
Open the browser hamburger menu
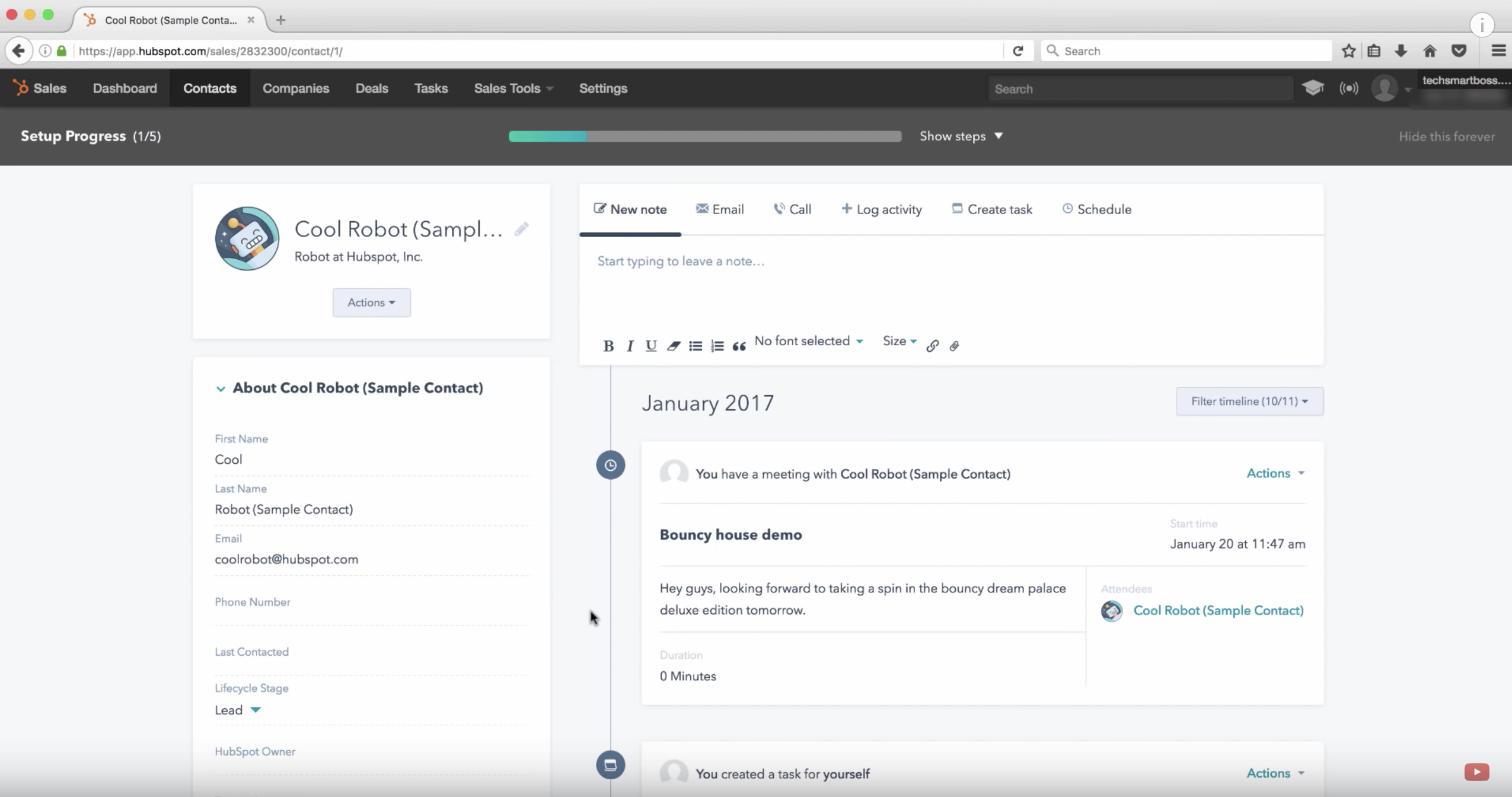tap(1498, 51)
